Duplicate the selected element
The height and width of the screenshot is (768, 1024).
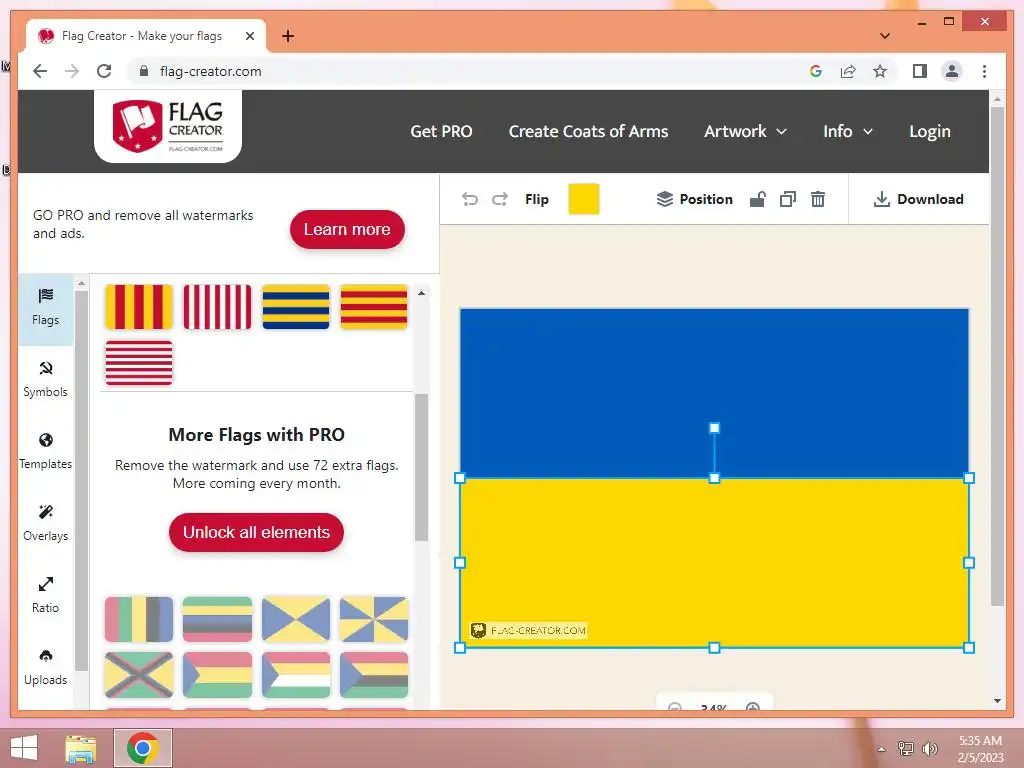(x=788, y=199)
